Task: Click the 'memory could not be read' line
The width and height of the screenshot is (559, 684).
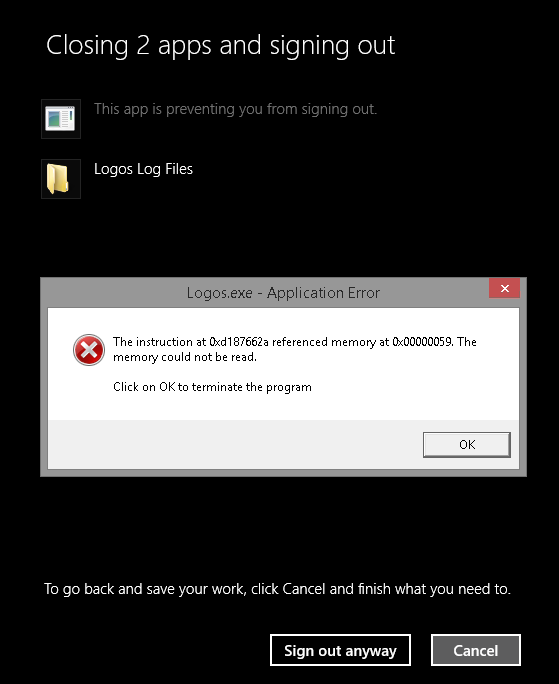Action: (185, 357)
